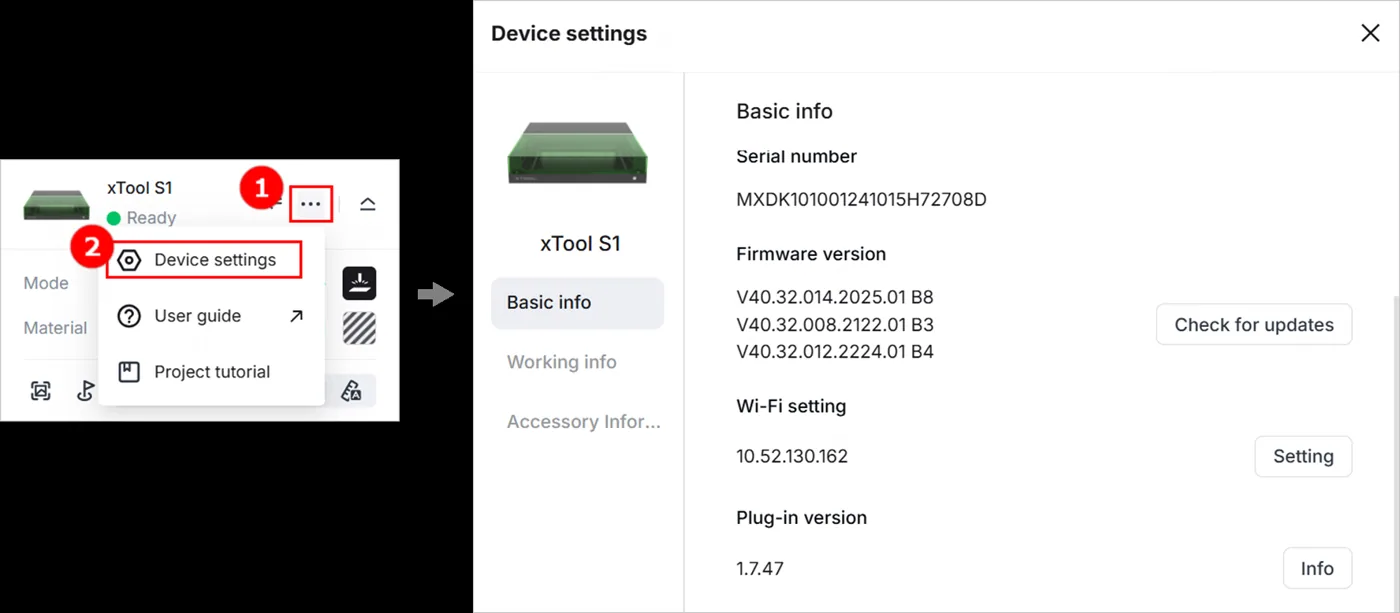Click the green Ready status indicator

point(113,218)
